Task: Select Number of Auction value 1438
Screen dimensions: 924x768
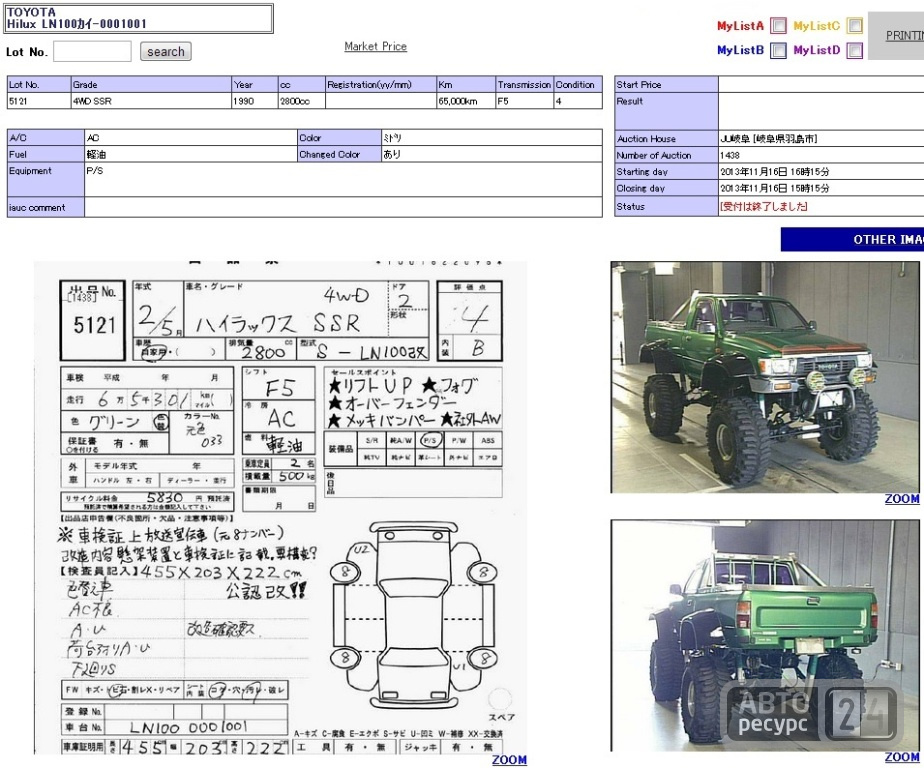Action: tap(730, 155)
